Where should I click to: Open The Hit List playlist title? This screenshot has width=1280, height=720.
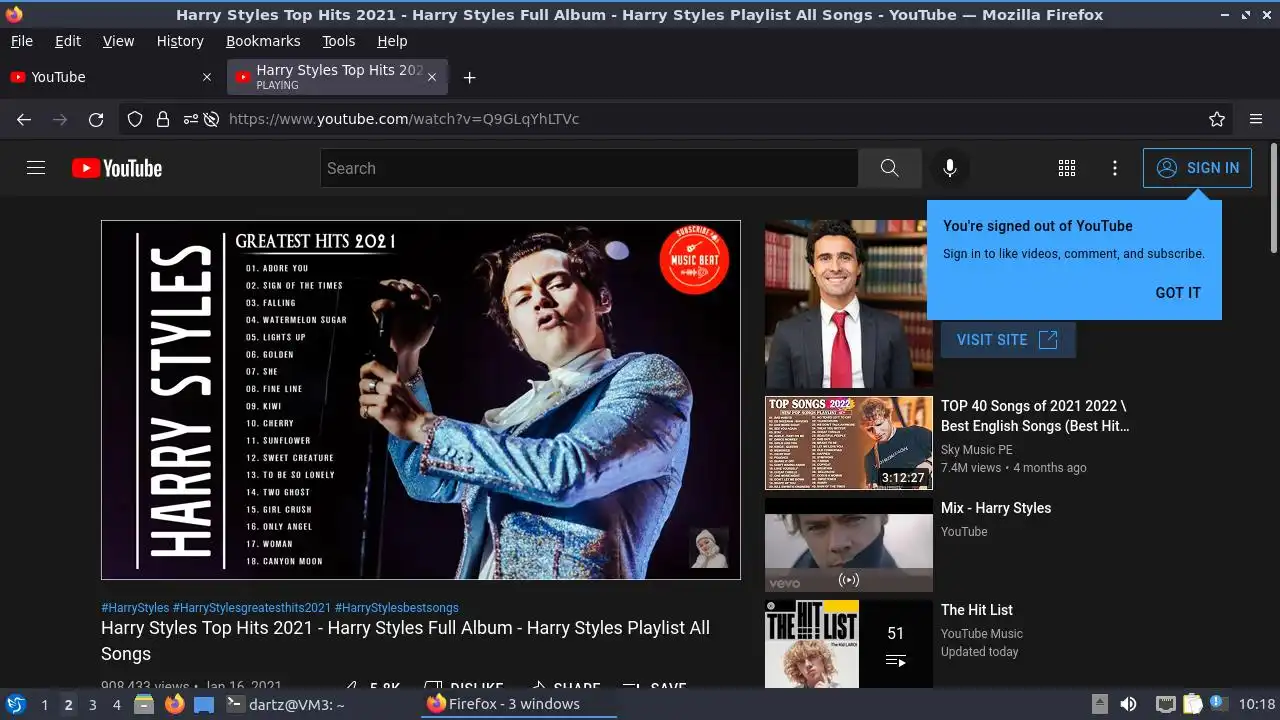[x=977, y=610]
